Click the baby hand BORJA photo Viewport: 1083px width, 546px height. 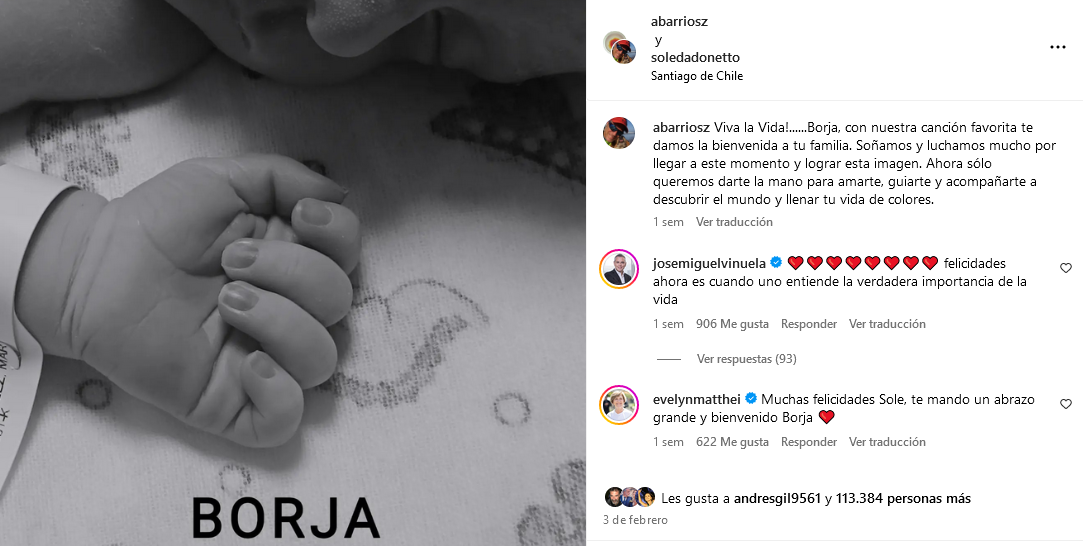click(293, 273)
